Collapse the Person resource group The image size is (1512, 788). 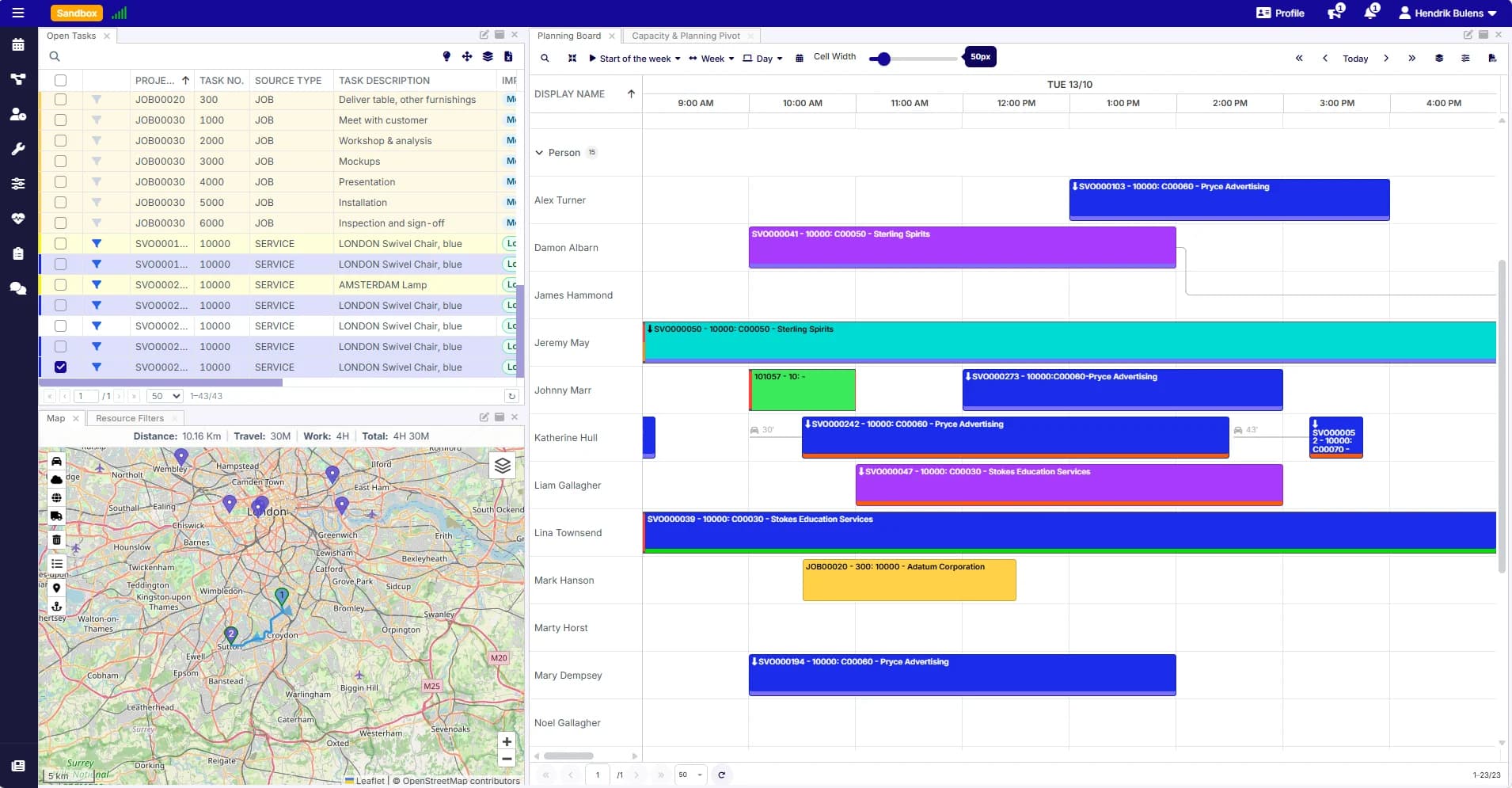point(539,153)
